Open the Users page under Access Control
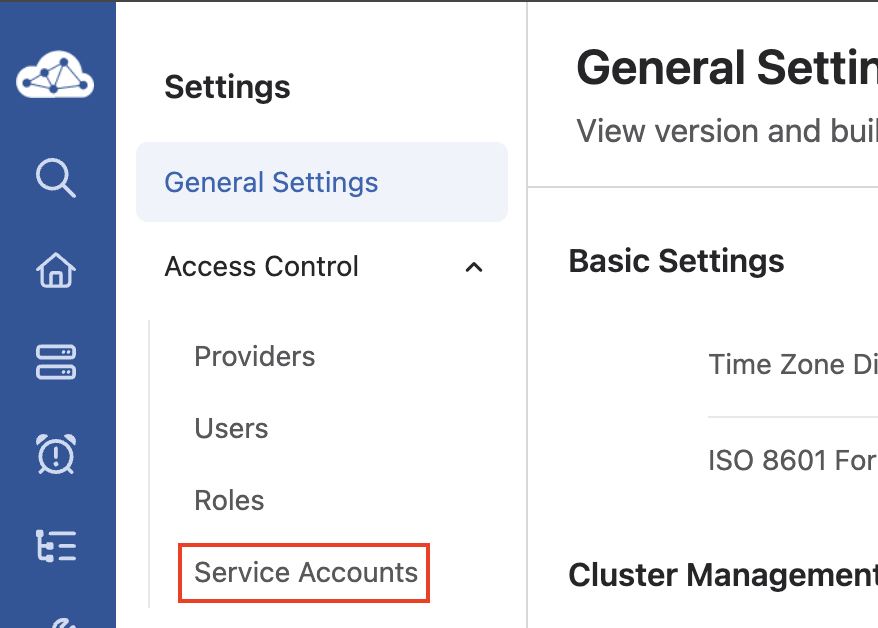The image size is (878, 628). pyautogui.click(x=231, y=429)
